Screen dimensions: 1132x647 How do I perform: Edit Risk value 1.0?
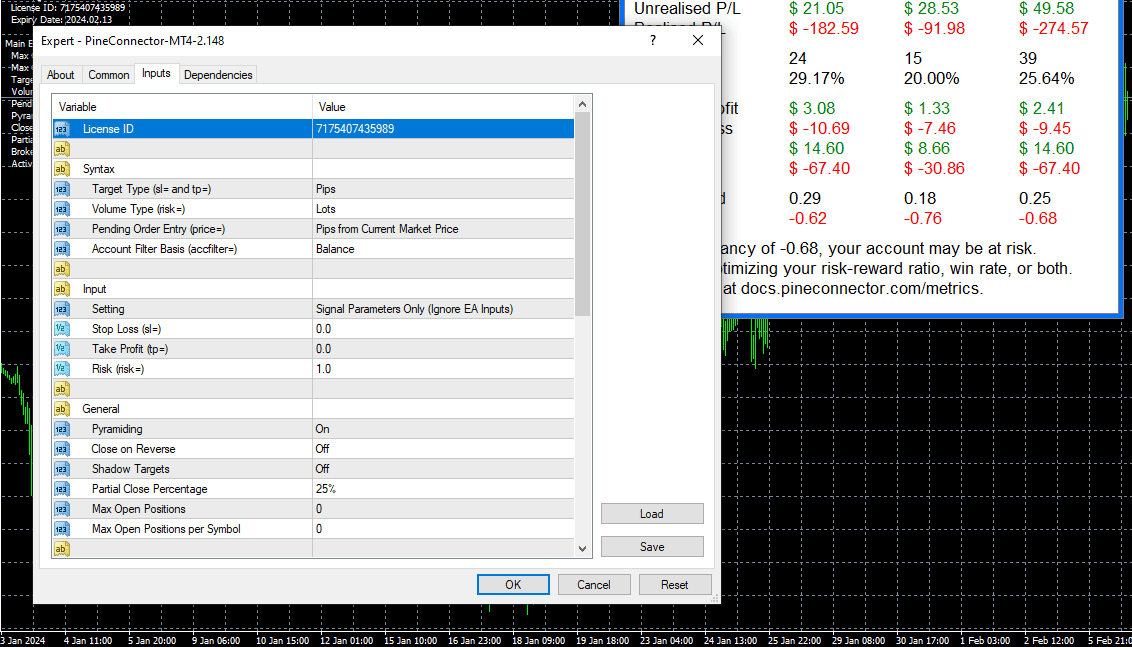pos(443,369)
